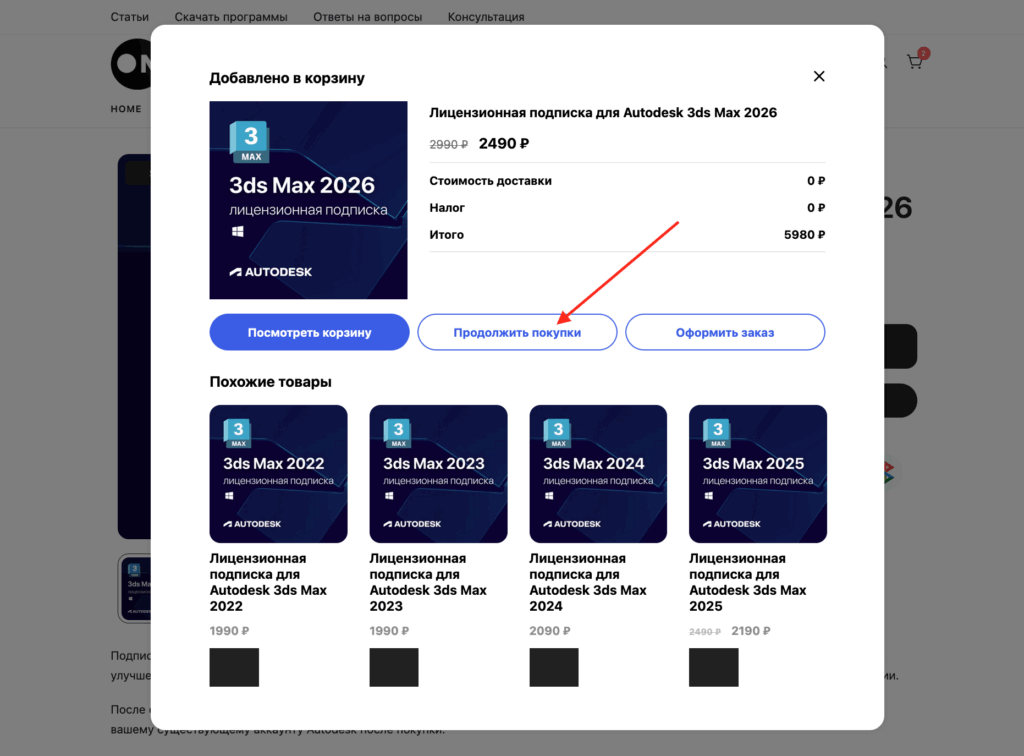The height and width of the screenshot is (756, 1024).
Task: Select the 3ds Max 2025 thumbnail
Action: pyautogui.click(x=758, y=473)
